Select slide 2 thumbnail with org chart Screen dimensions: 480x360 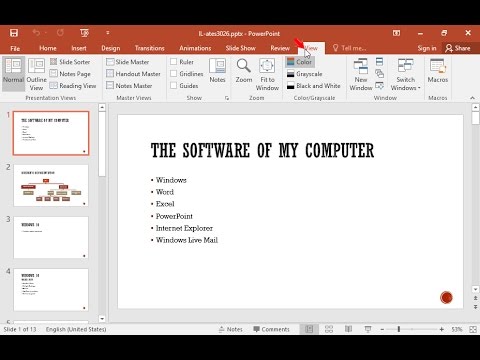[51, 185]
